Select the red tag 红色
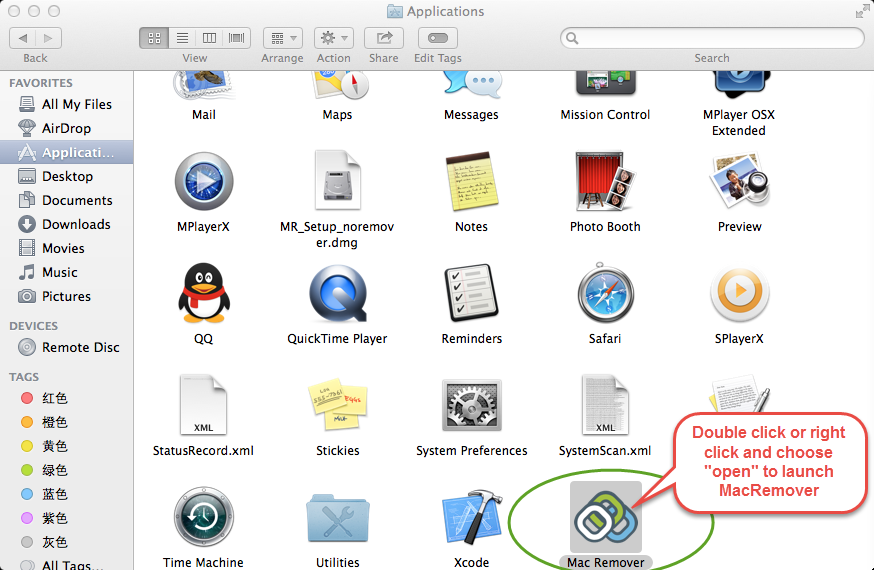 66,398
